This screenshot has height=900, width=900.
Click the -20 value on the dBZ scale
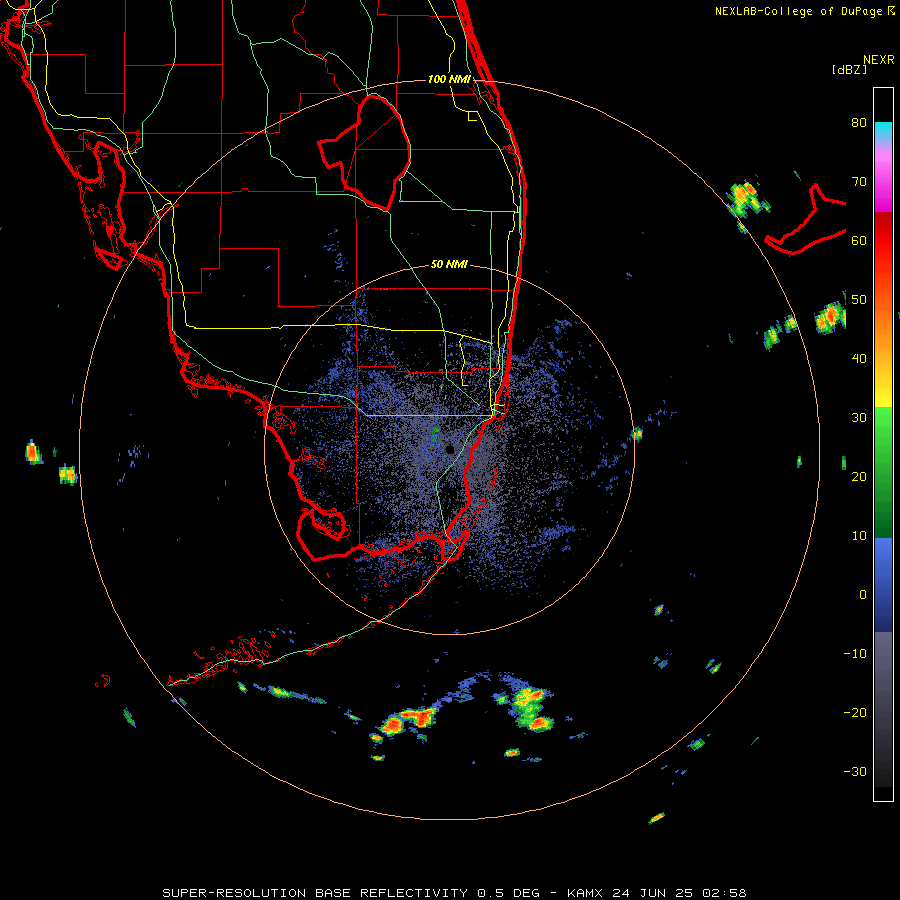(855, 713)
